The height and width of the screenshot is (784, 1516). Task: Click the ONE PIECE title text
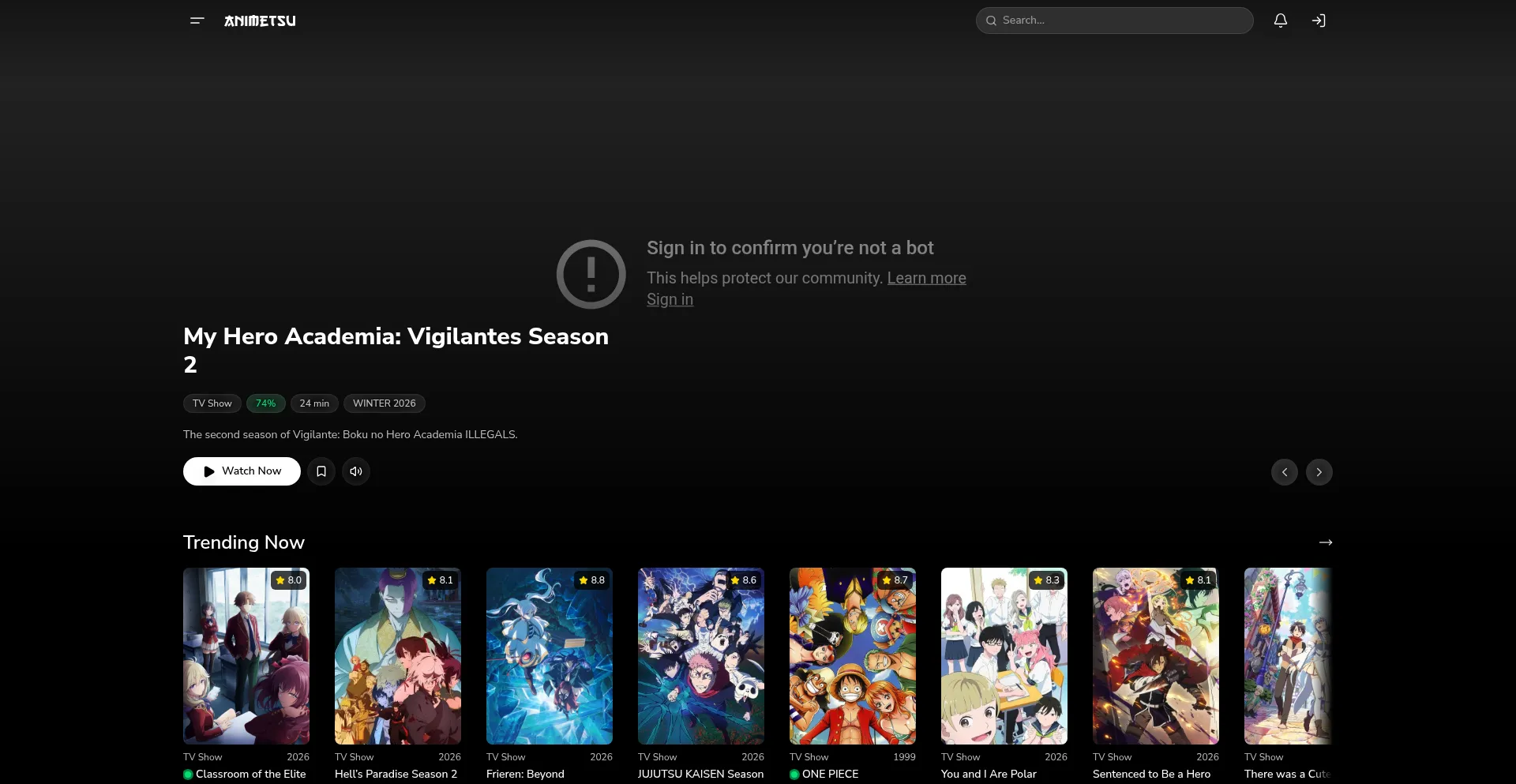tap(830, 775)
